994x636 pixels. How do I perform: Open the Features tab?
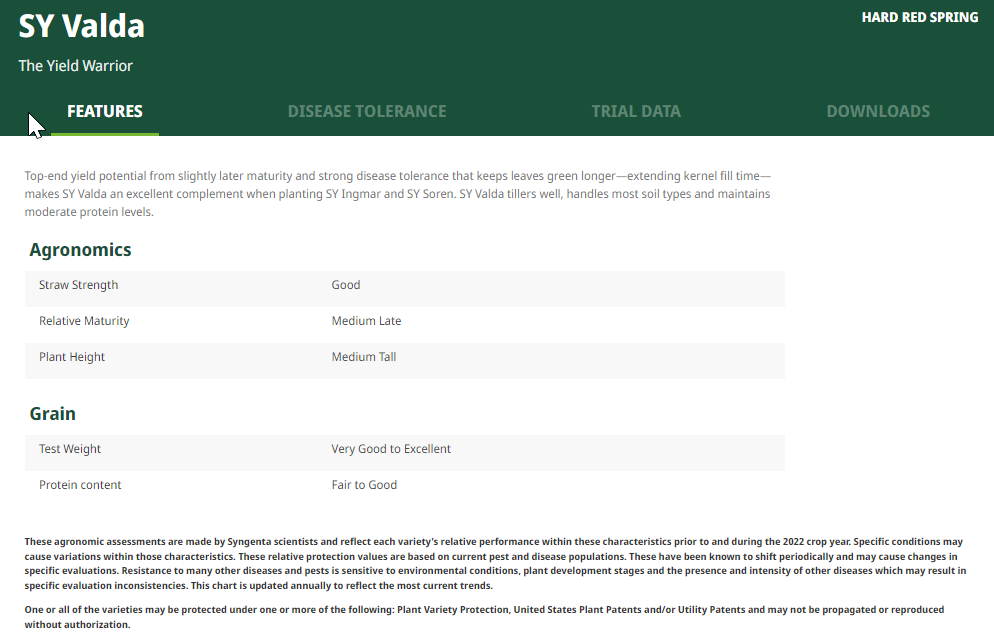(105, 112)
